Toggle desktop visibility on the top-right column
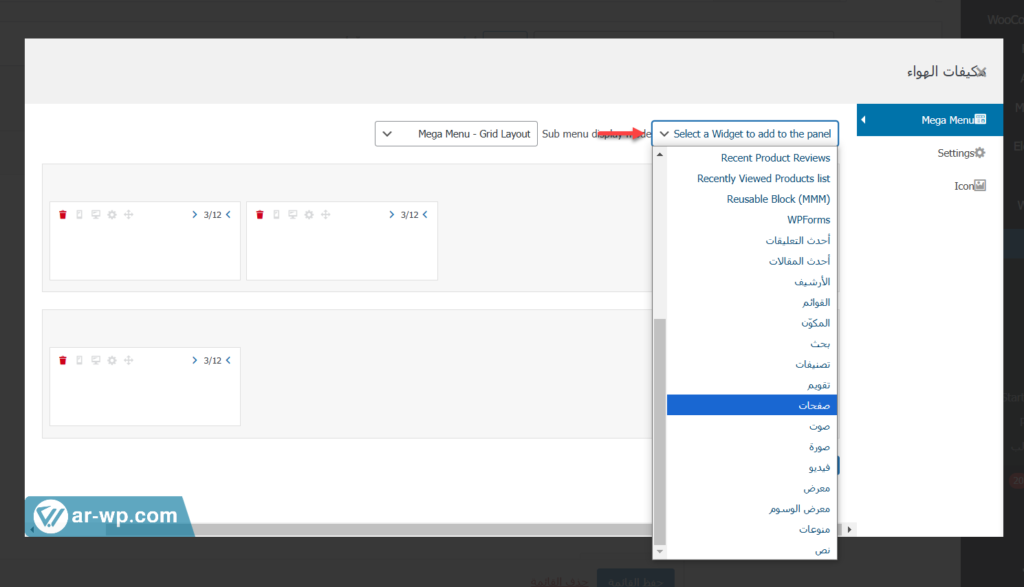The width and height of the screenshot is (1024, 587). coord(292,215)
